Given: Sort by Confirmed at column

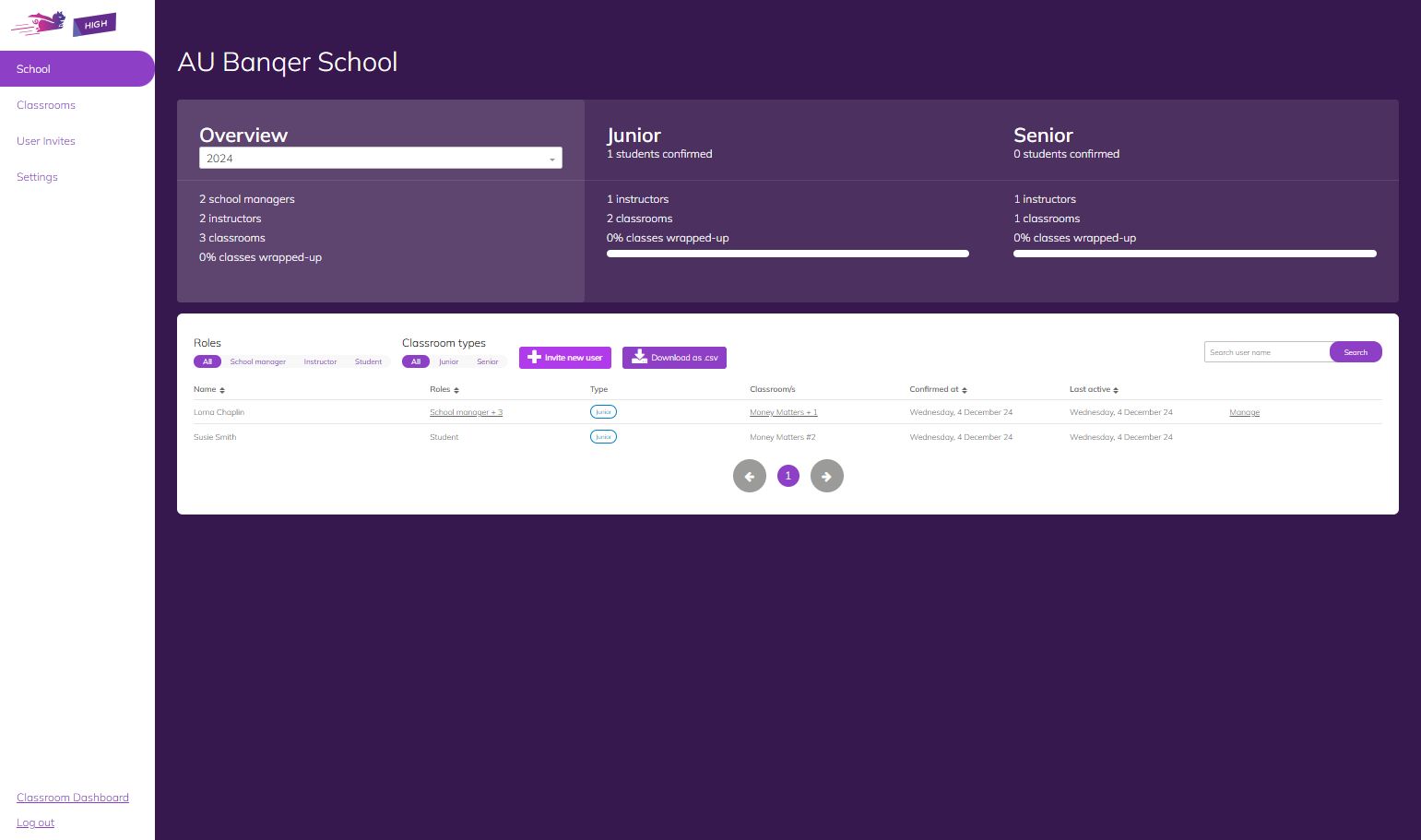Looking at the screenshot, I should click(x=939, y=389).
